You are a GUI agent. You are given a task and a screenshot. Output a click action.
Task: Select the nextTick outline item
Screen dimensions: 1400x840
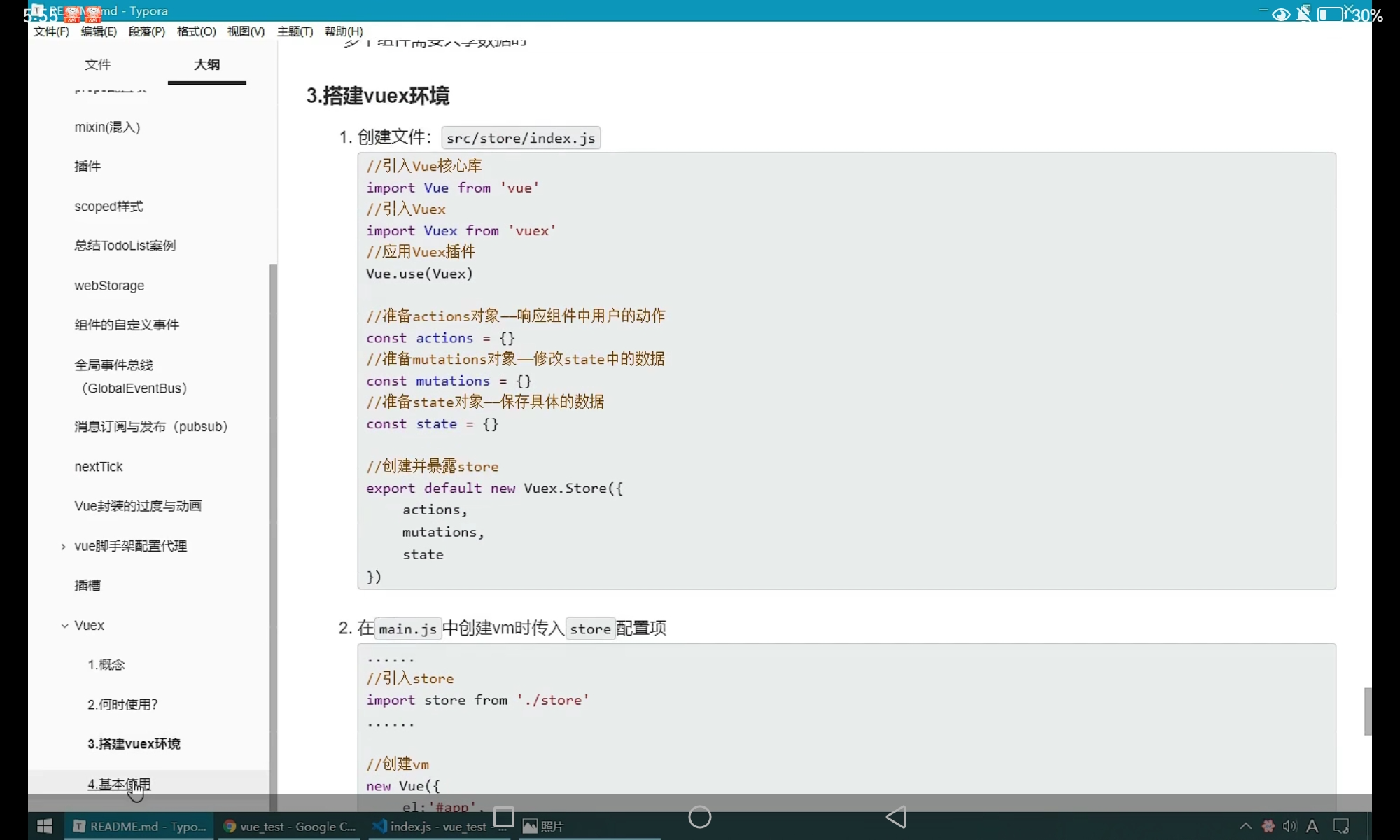(98, 467)
